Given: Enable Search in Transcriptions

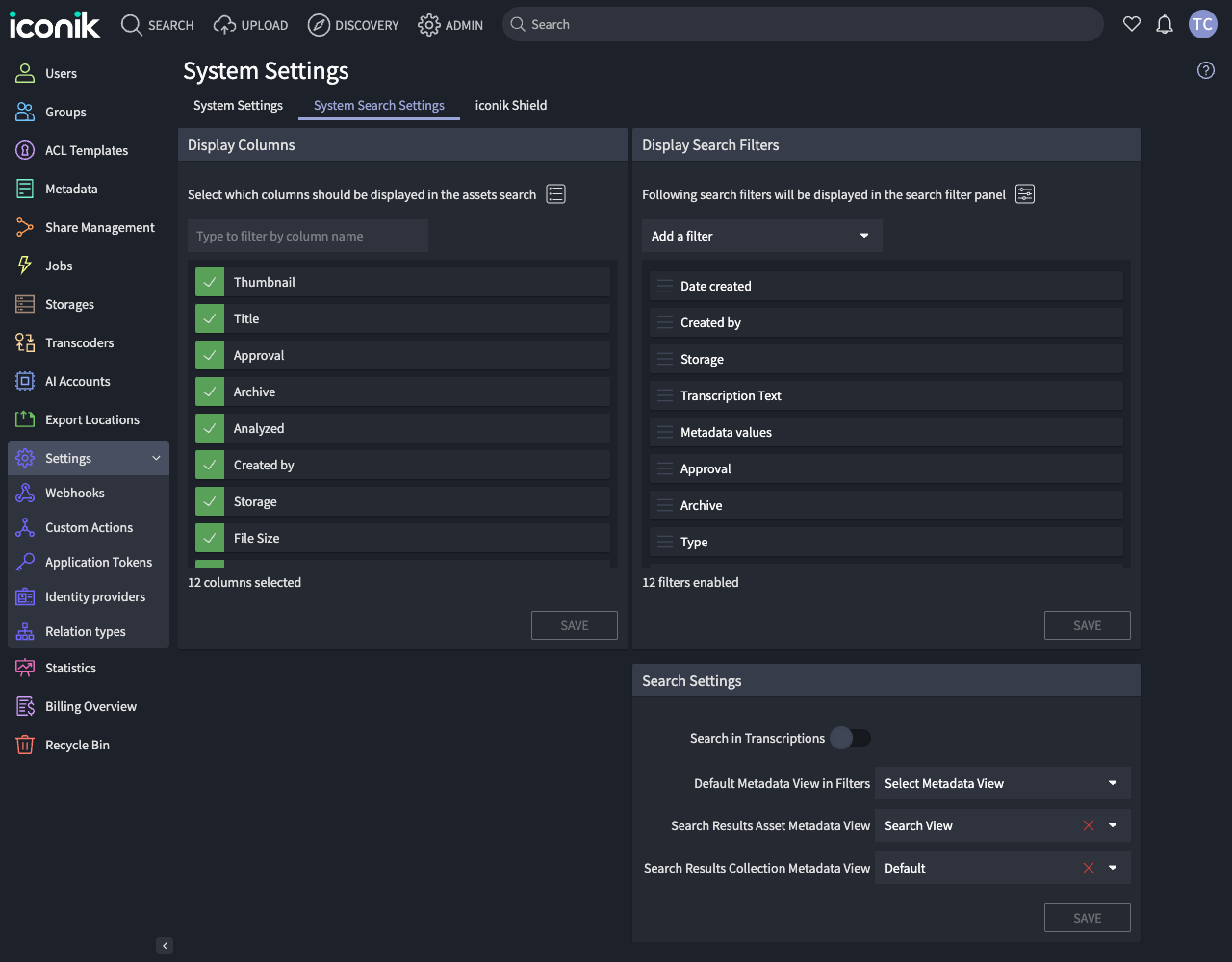Looking at the screenshot, I should (851, 738).
